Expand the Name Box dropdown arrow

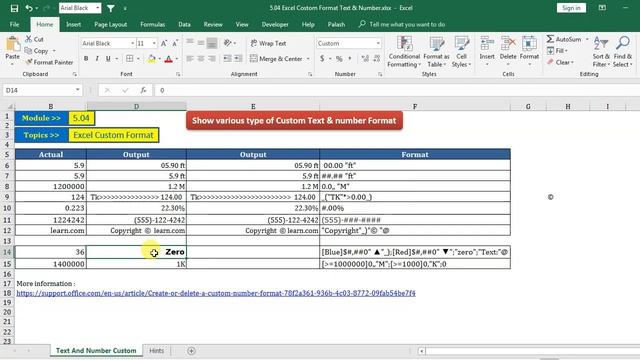coord(77,90)
